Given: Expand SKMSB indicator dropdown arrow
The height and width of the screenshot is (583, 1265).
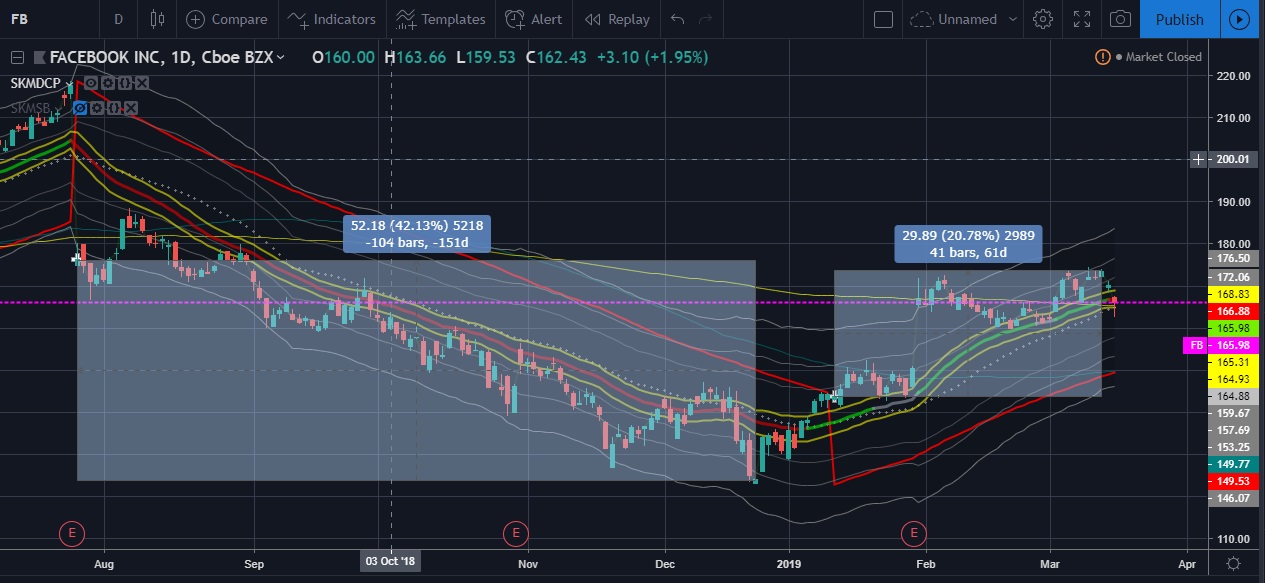Looking at the screenshot, I should pos(59,108).
